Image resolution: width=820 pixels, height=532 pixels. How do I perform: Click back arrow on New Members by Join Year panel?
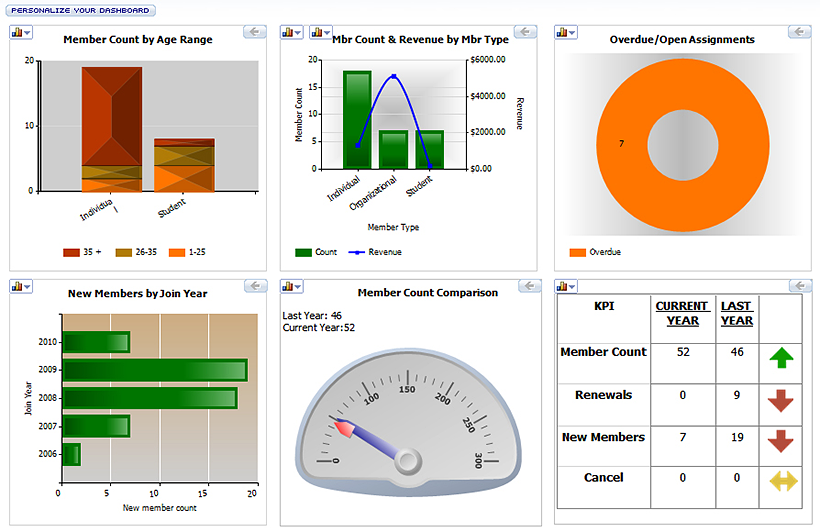point(255,286)
